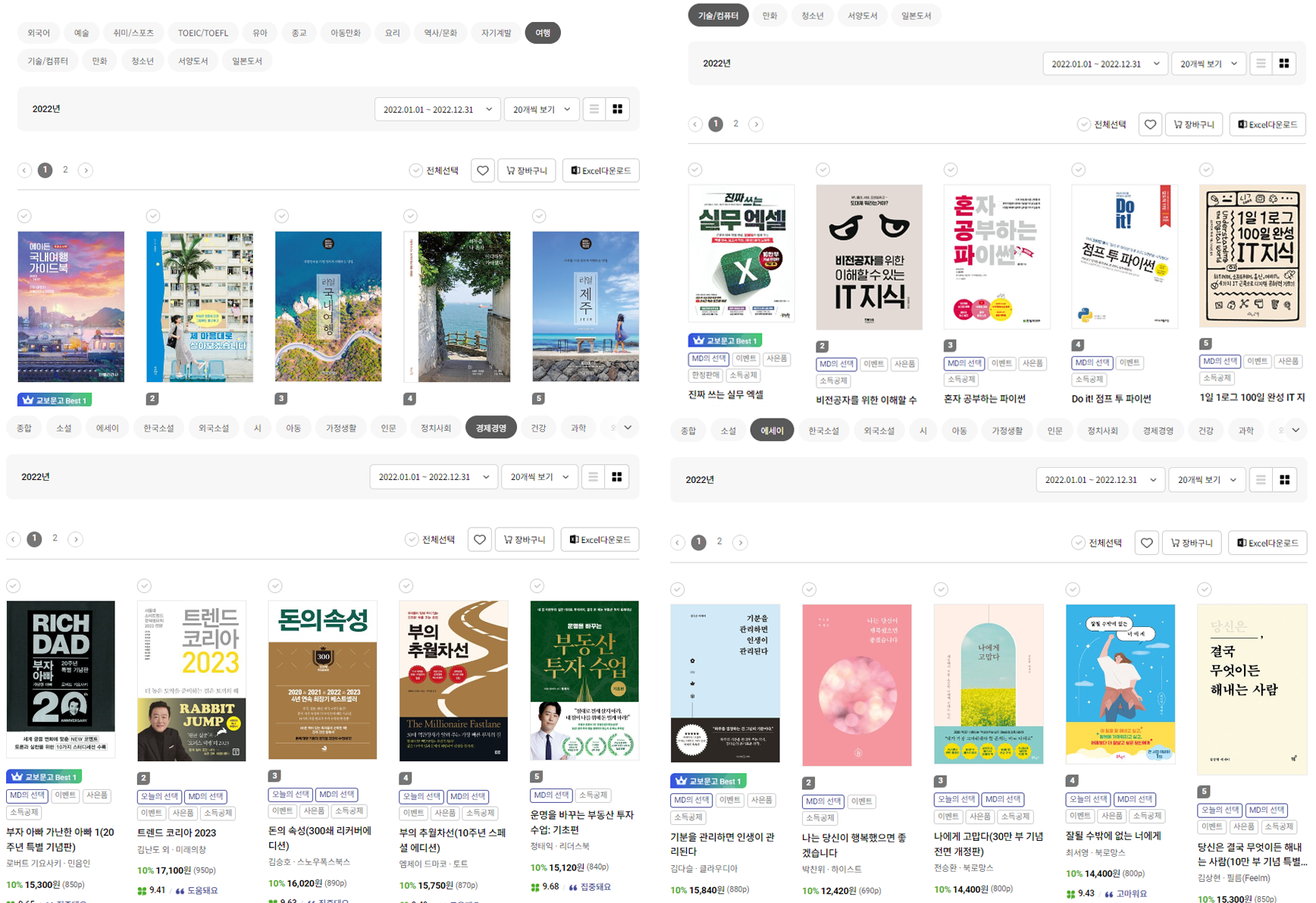The height and width of the screenshot is (903, 1316).
Task: Switch to list view in the 에세이 panel
Action: [1261, 479]
